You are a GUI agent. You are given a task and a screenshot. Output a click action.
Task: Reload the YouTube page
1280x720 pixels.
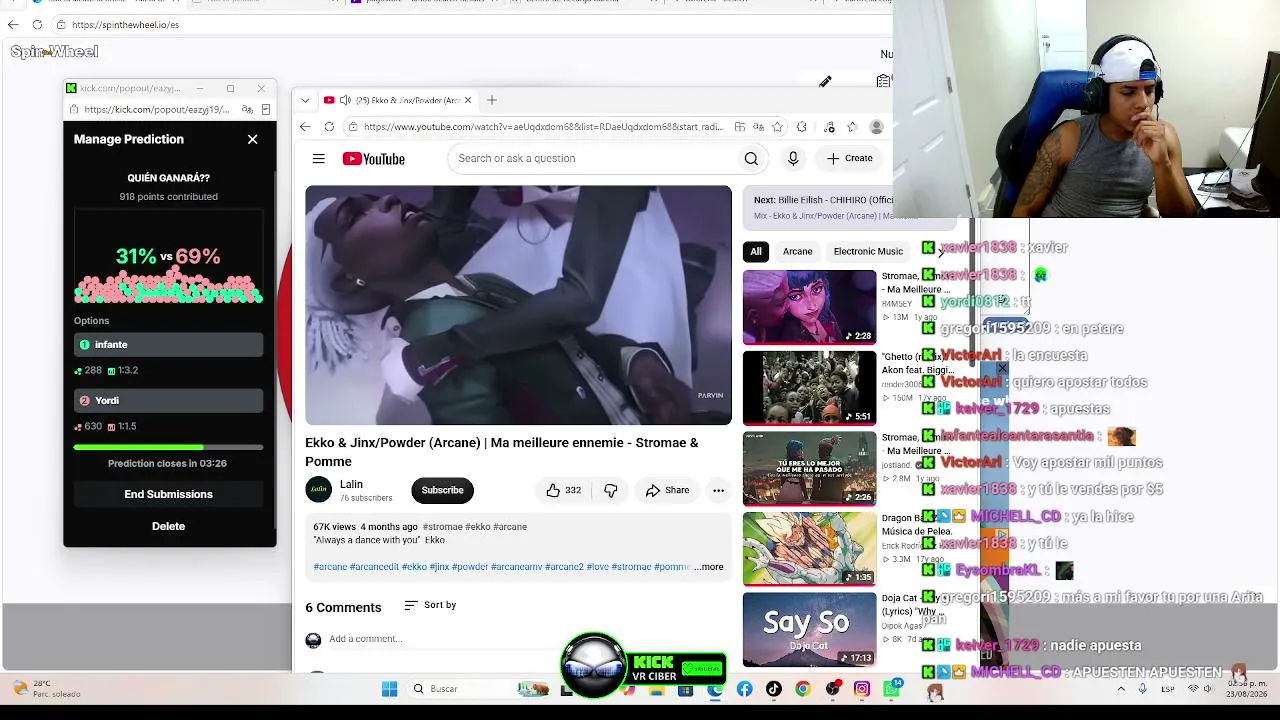[329, 127]
